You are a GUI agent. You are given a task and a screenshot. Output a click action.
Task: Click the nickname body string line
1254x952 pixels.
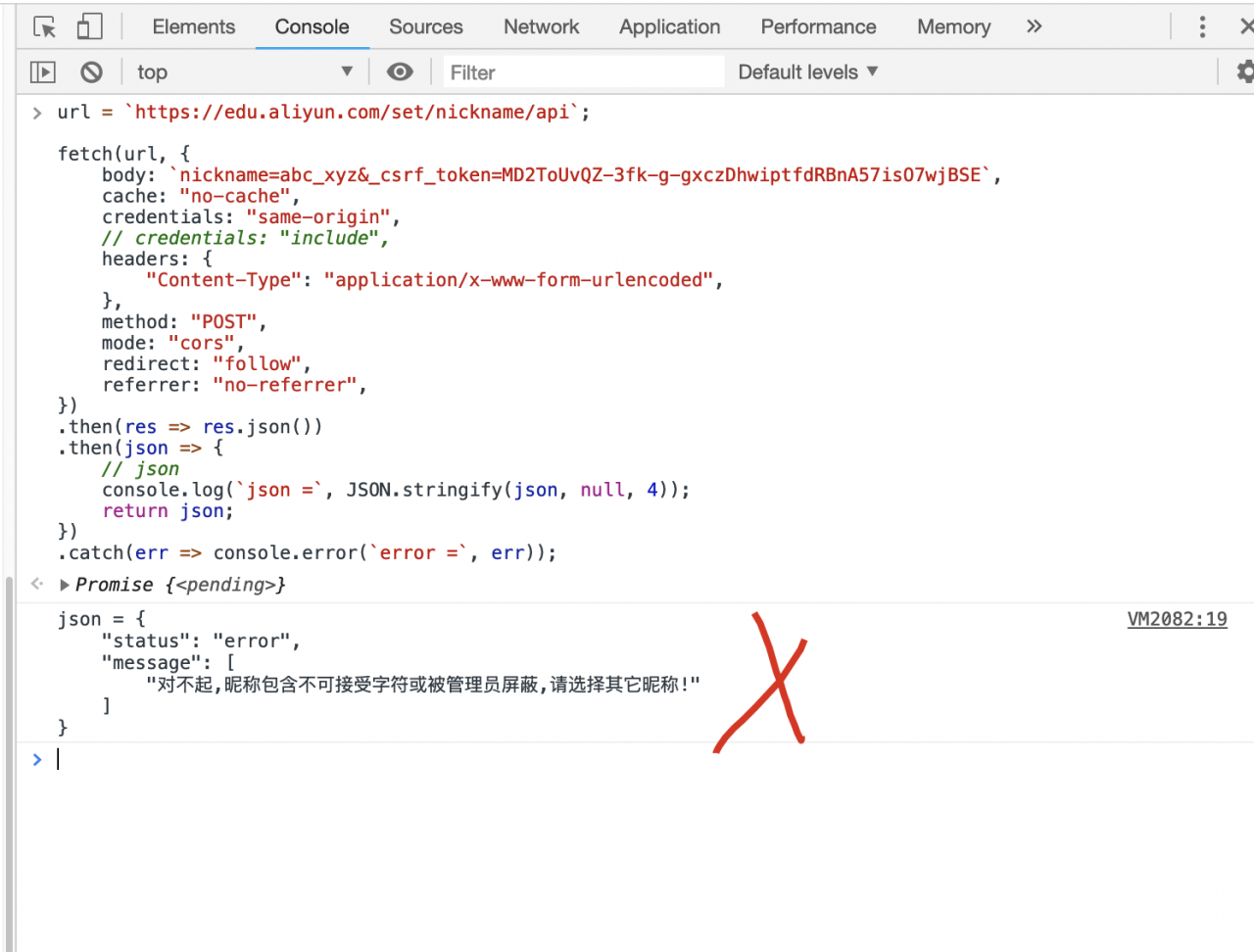pyautogui.click(x=552, y=175)
